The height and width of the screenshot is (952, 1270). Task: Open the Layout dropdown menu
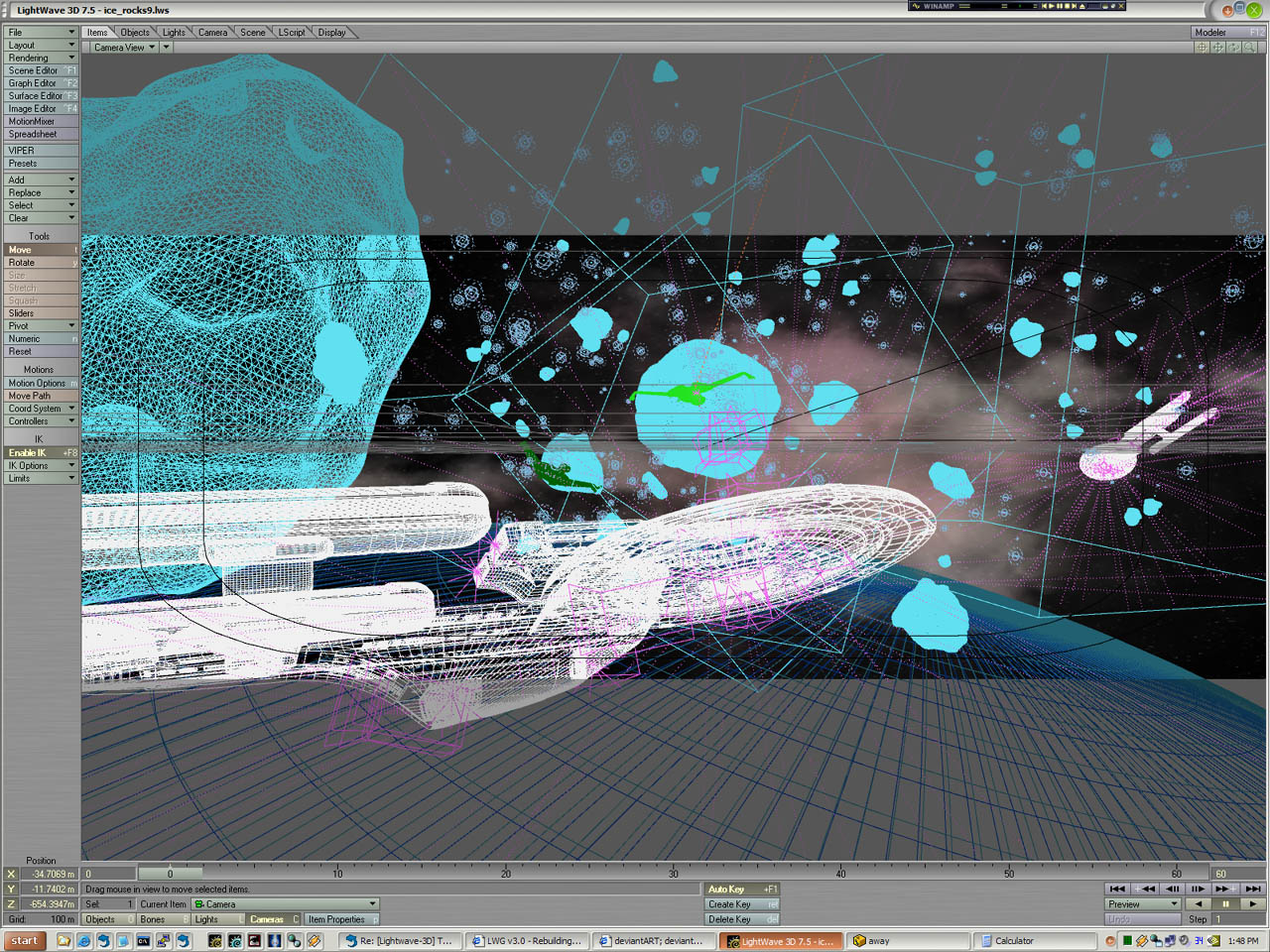pyautogui.click(x=41, y=45)
